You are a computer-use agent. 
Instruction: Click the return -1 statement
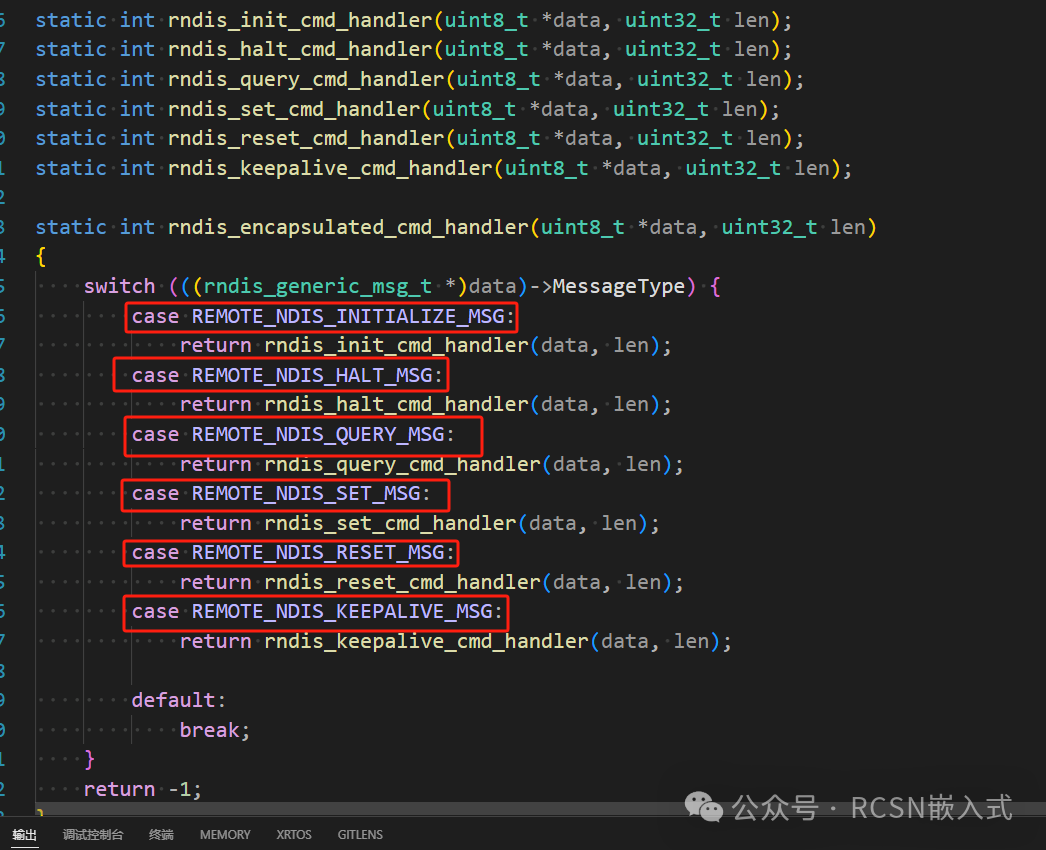tap(142, 789)
